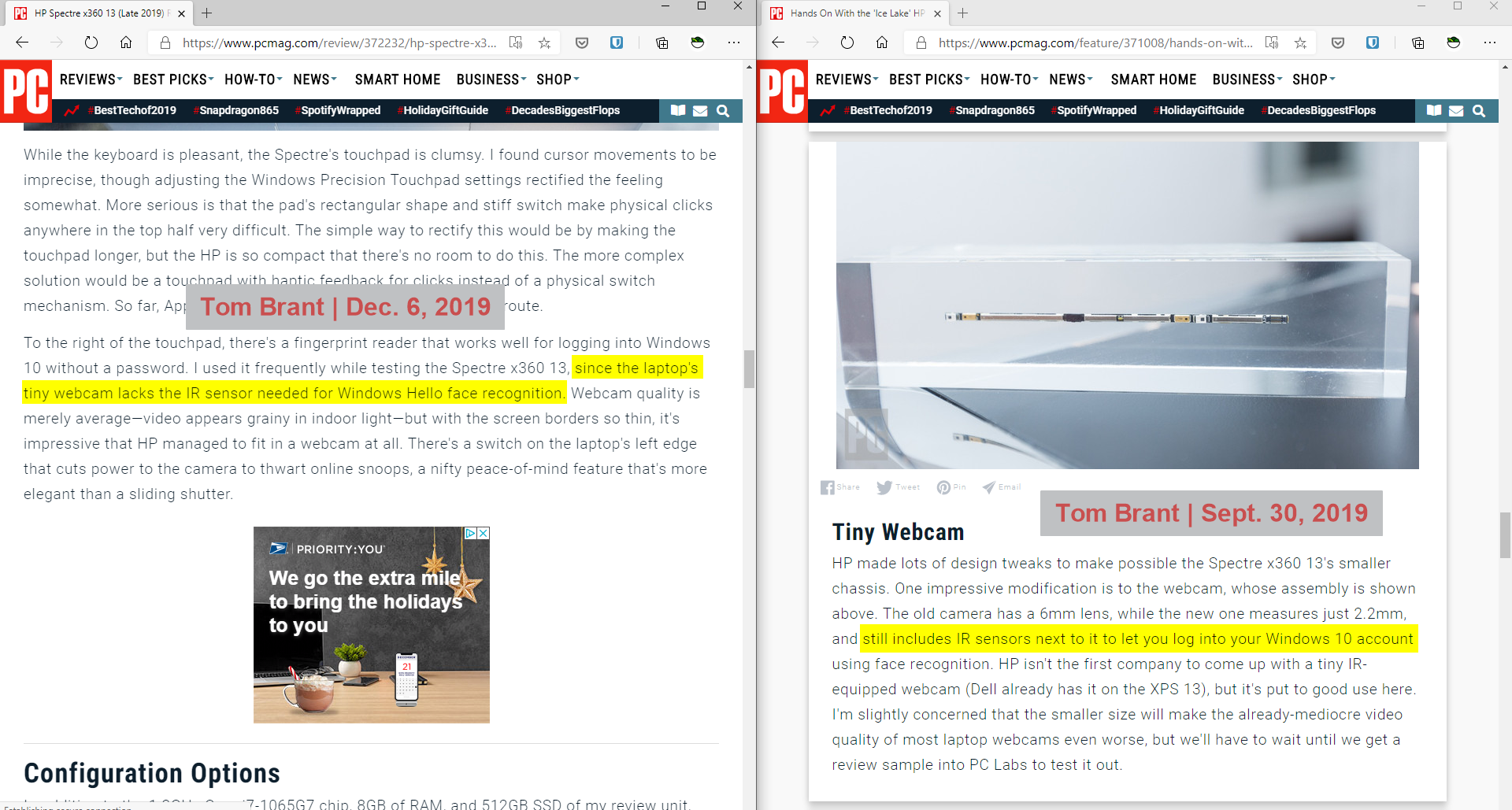This screenshot has height=810, width=1512.
Task: Expand BEST PICKS menu in right window
Action: point(929,80)
